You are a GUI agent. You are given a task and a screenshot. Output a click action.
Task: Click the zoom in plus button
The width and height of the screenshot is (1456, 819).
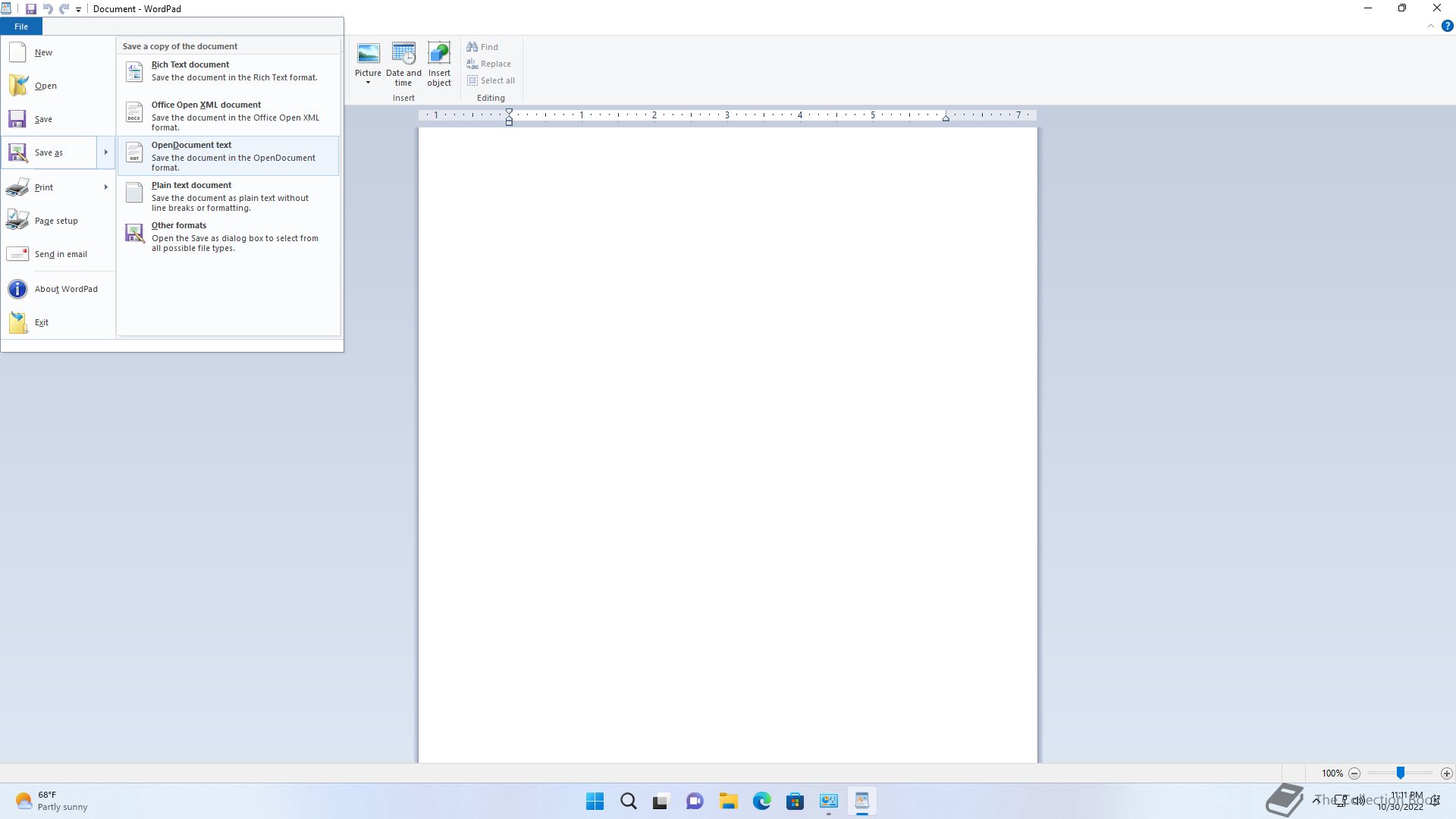(x=1446, y=773)
